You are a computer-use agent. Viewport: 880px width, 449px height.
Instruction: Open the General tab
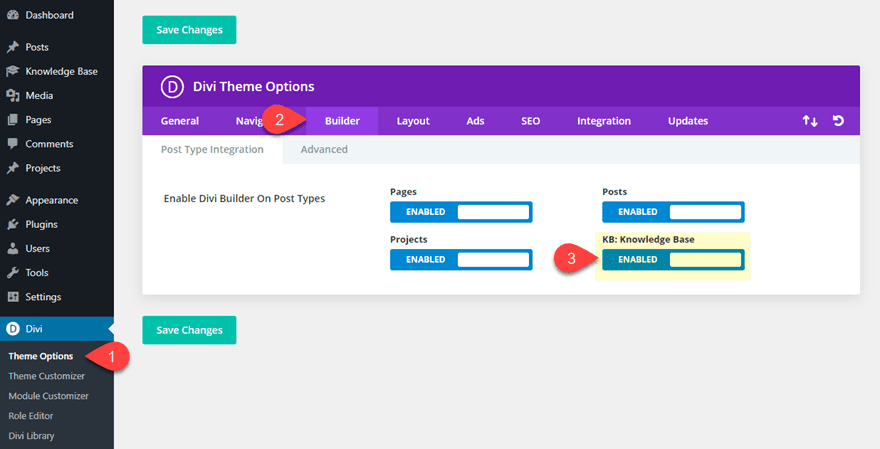click(x=180, y=121)
